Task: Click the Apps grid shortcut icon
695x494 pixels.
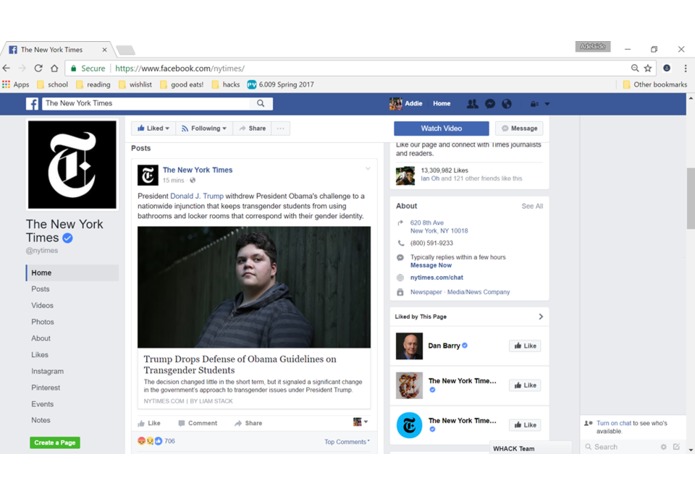Action: (x=6, y=84)
